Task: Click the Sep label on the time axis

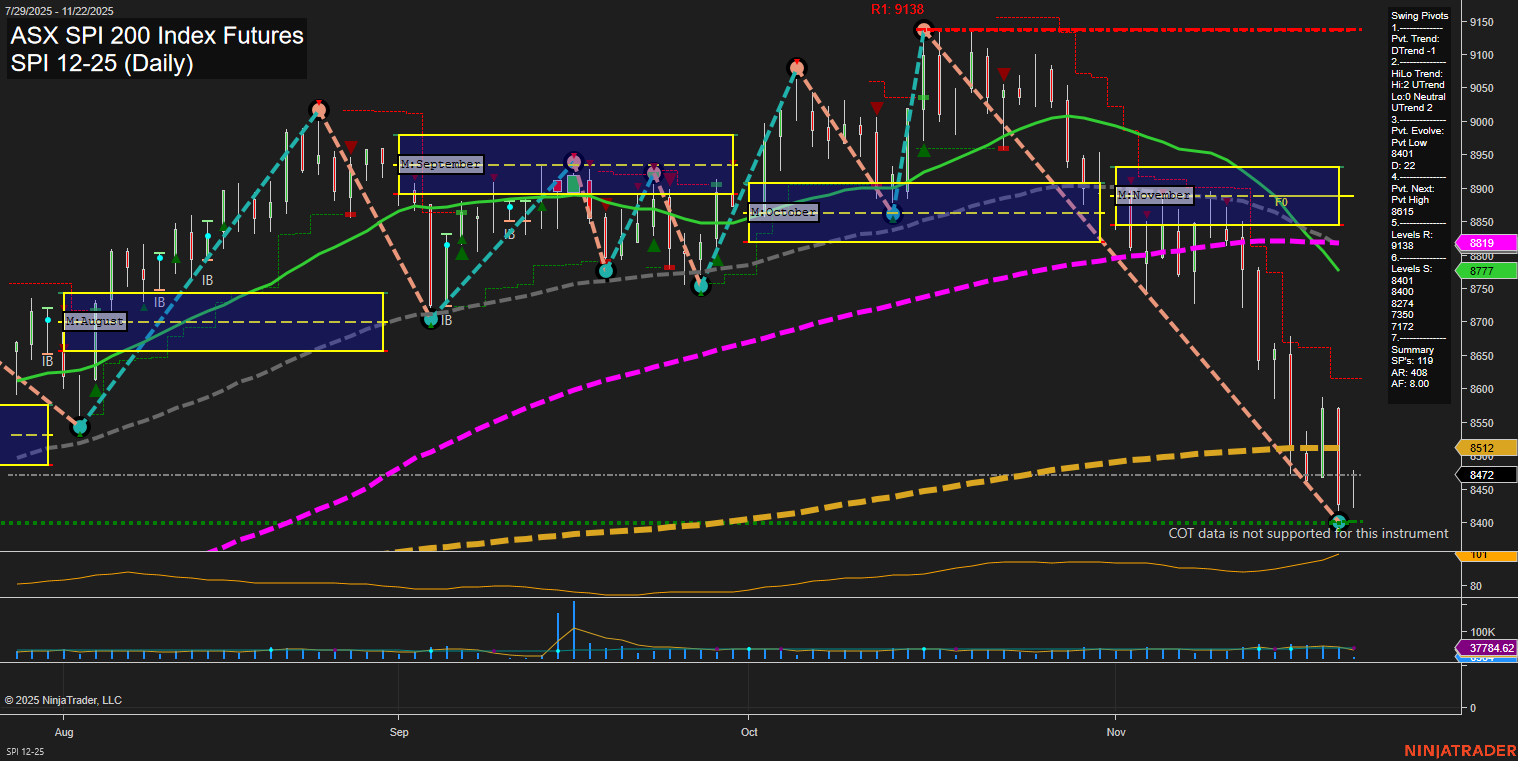Action: pyautogui.click(x=399, y=733)
